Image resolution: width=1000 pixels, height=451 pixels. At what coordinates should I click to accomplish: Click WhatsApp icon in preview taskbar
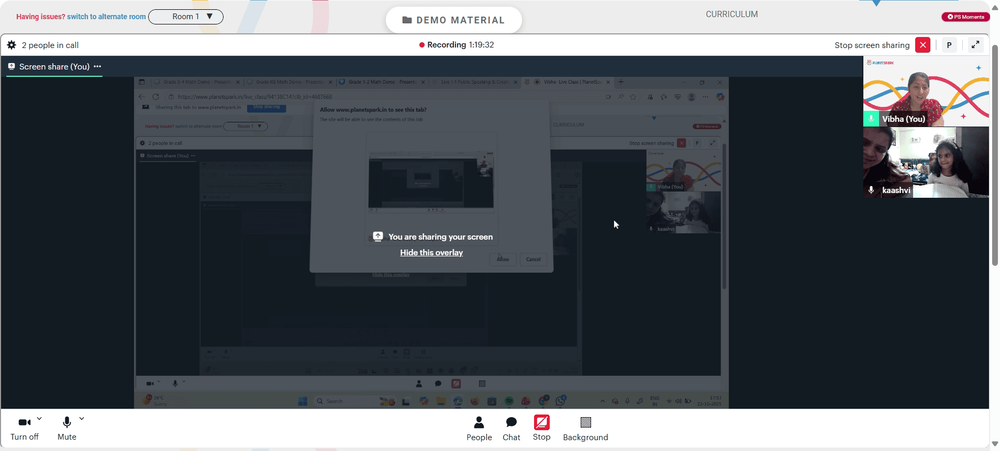point(561,401)
